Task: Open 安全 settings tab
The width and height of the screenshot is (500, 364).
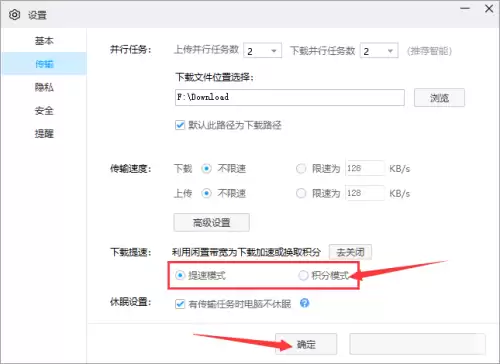Action: (44, 111)
